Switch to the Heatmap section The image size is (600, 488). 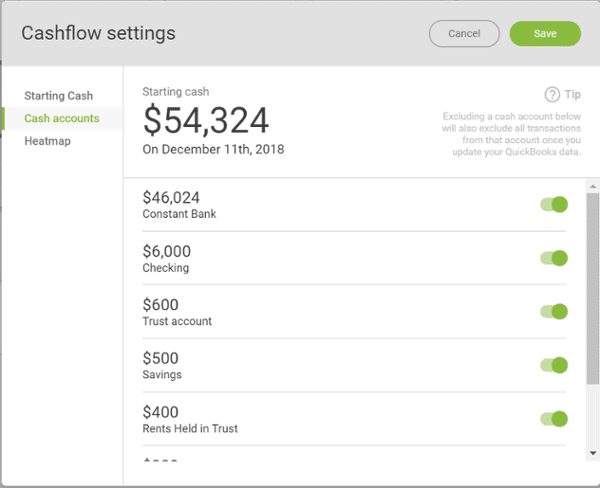tap(47, 141)
